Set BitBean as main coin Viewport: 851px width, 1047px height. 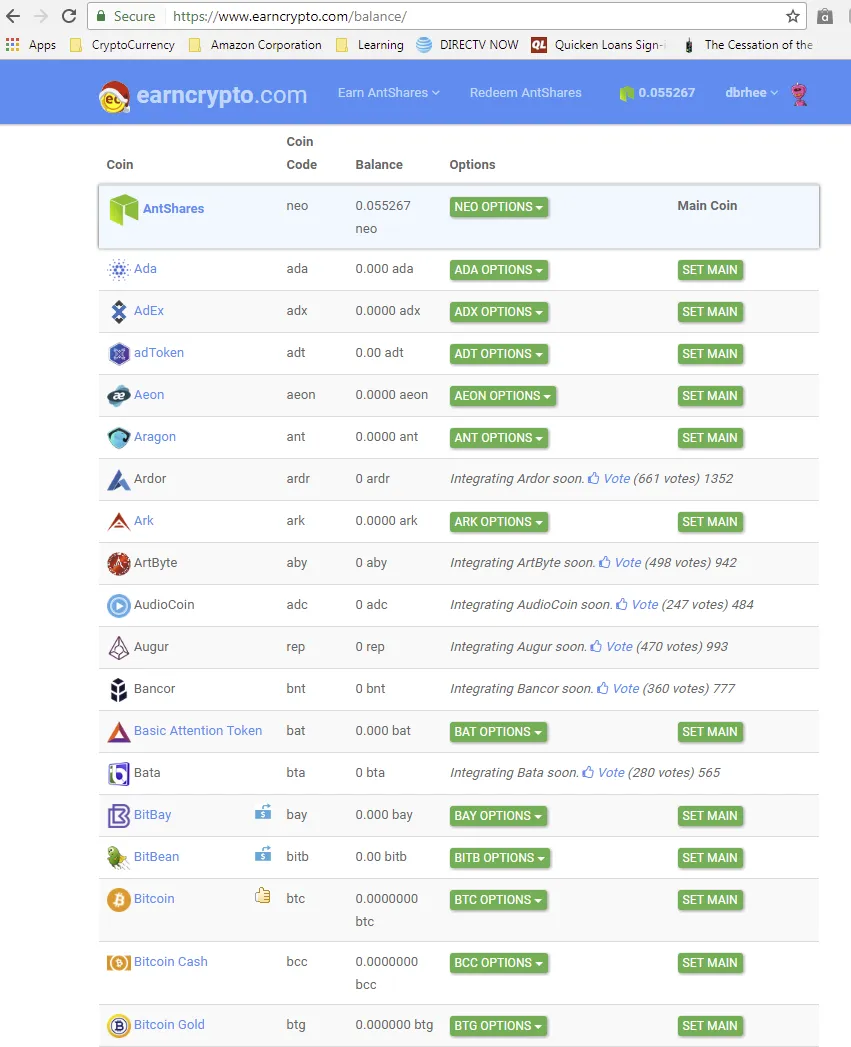709,857
